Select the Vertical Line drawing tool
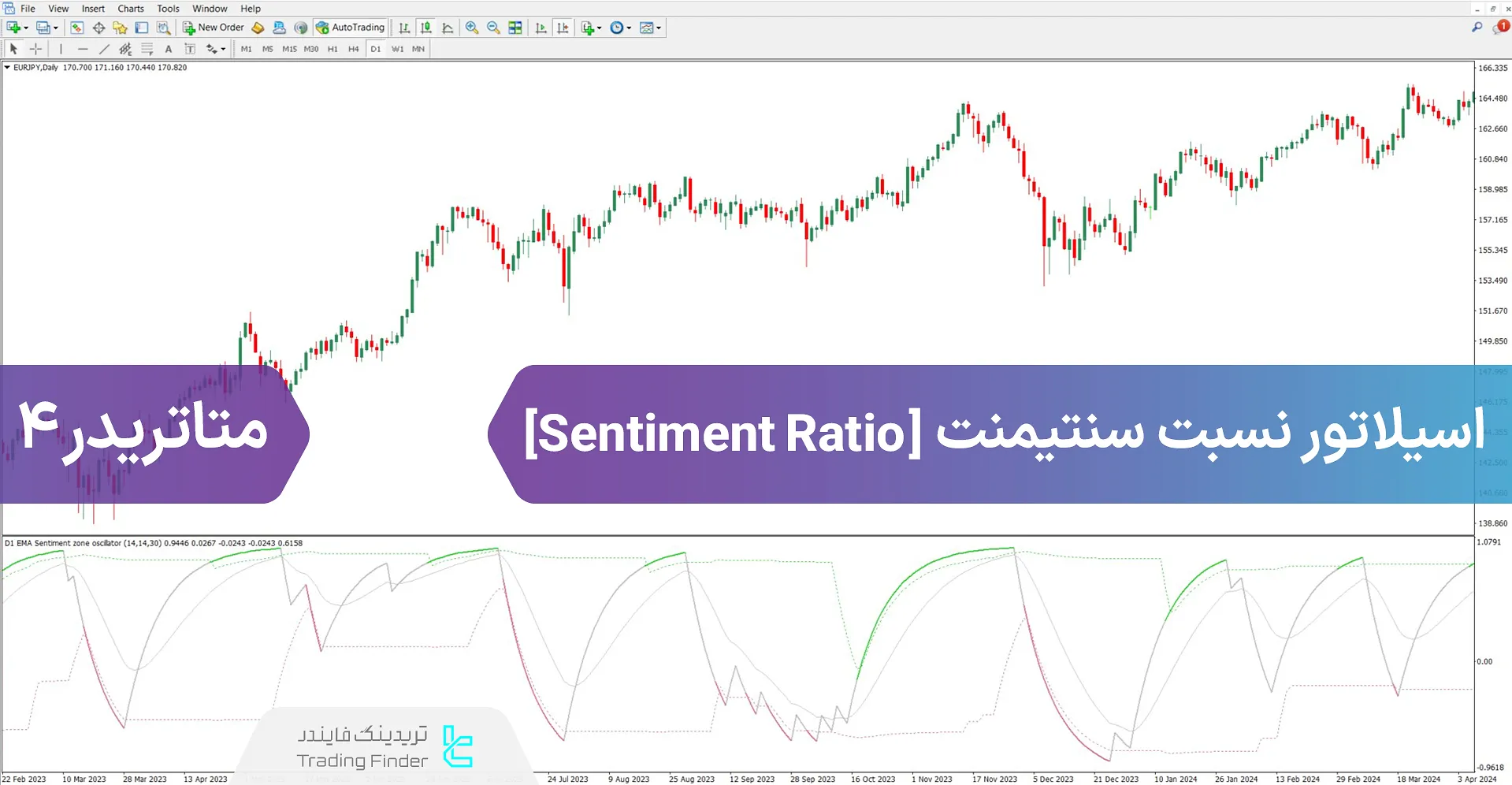Viewport: 1512px width, 785px height. coord(61,48)
